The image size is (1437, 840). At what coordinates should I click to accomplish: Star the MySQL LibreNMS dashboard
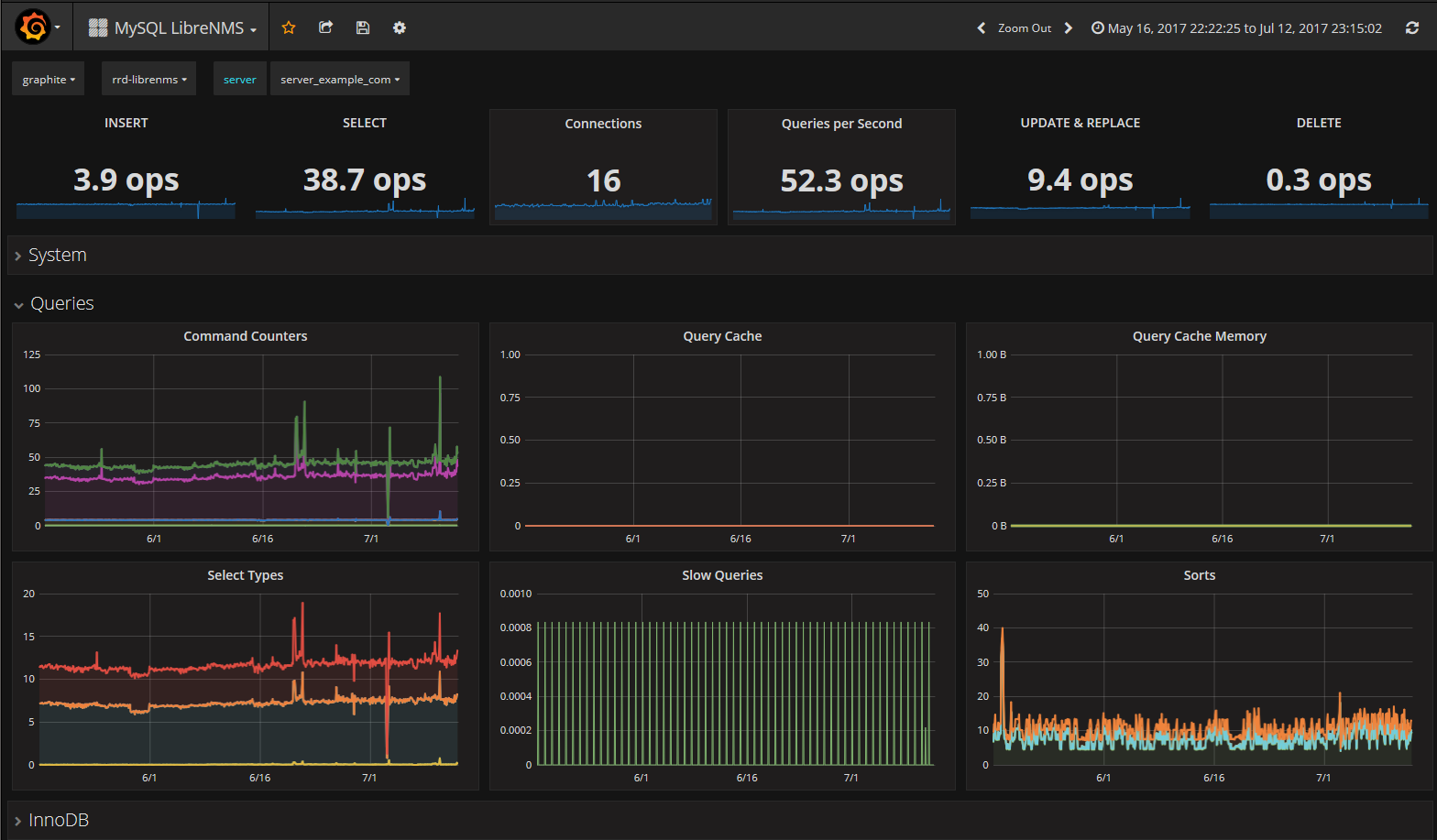tap(289, 27)
